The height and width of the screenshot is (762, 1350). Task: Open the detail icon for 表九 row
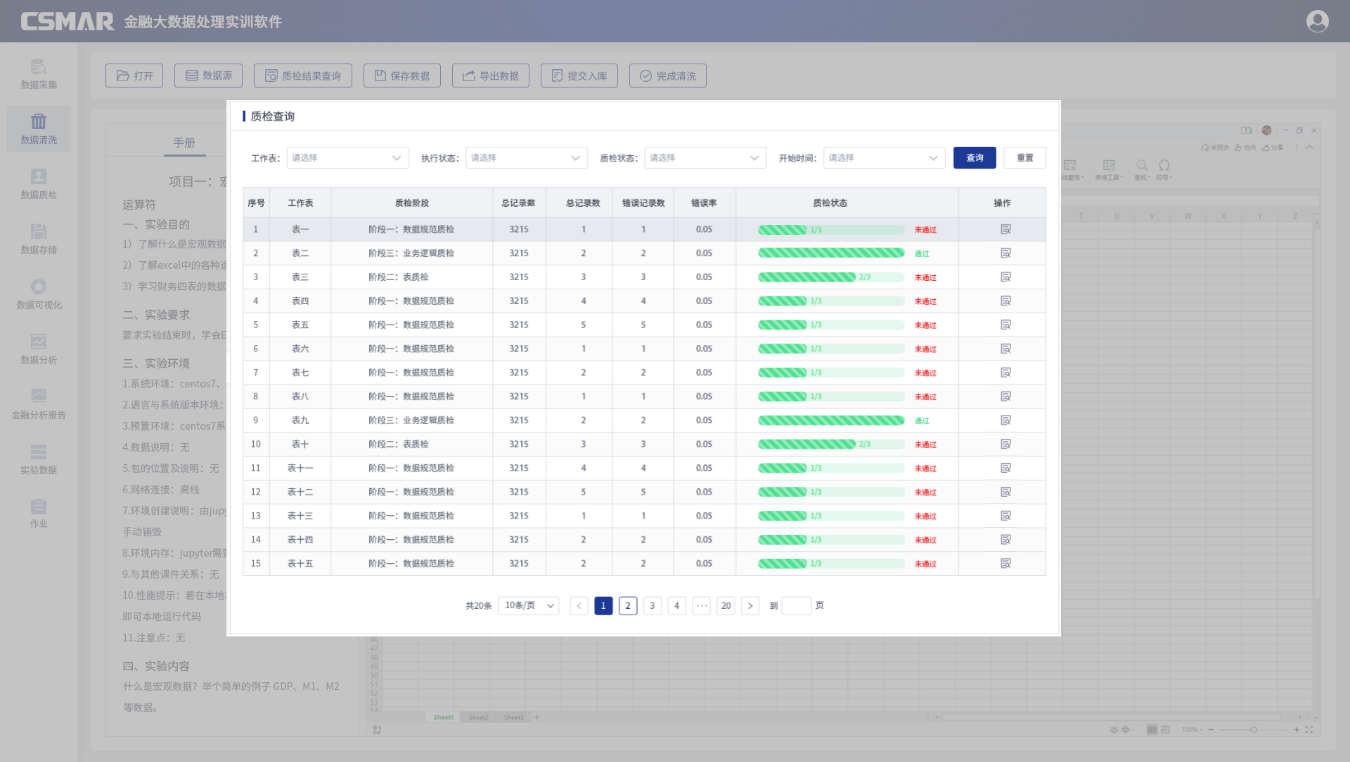coord(1005,420)
